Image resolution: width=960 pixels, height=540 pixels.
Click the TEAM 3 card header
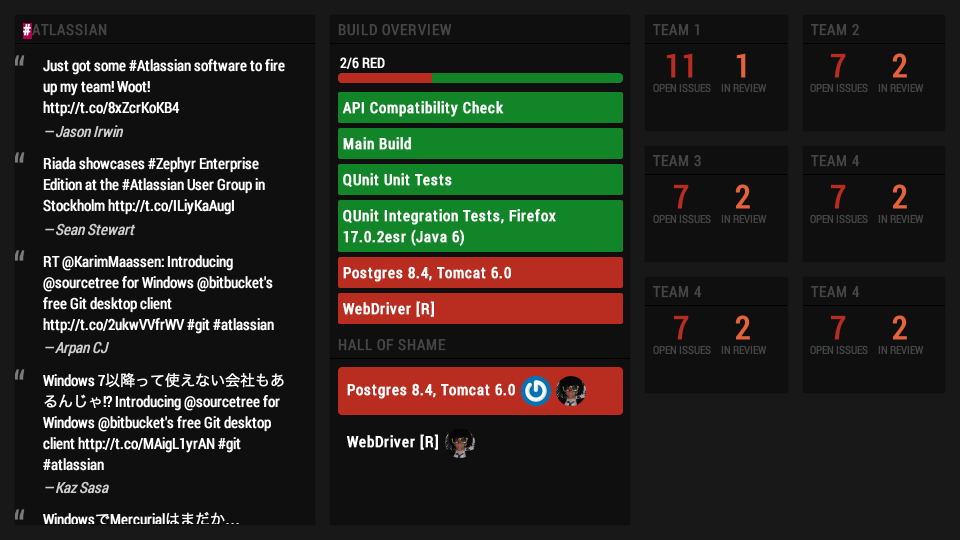tap(677, 161)
